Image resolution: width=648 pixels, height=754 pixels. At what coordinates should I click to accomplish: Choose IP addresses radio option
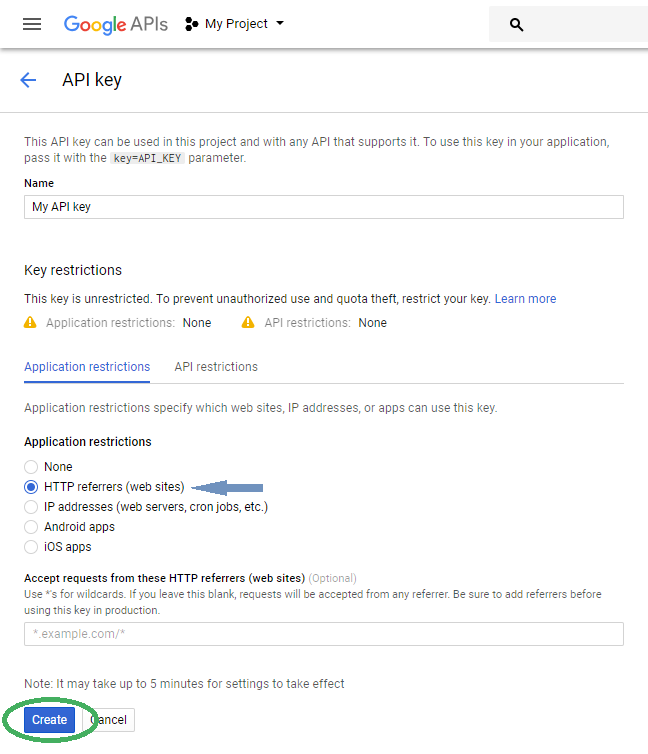click(x=31, y=507)
